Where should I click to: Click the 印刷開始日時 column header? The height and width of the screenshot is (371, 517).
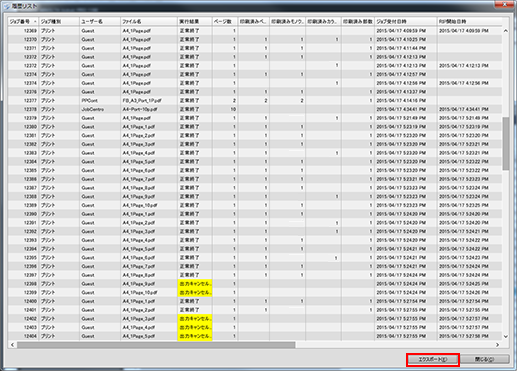point(469,22)
